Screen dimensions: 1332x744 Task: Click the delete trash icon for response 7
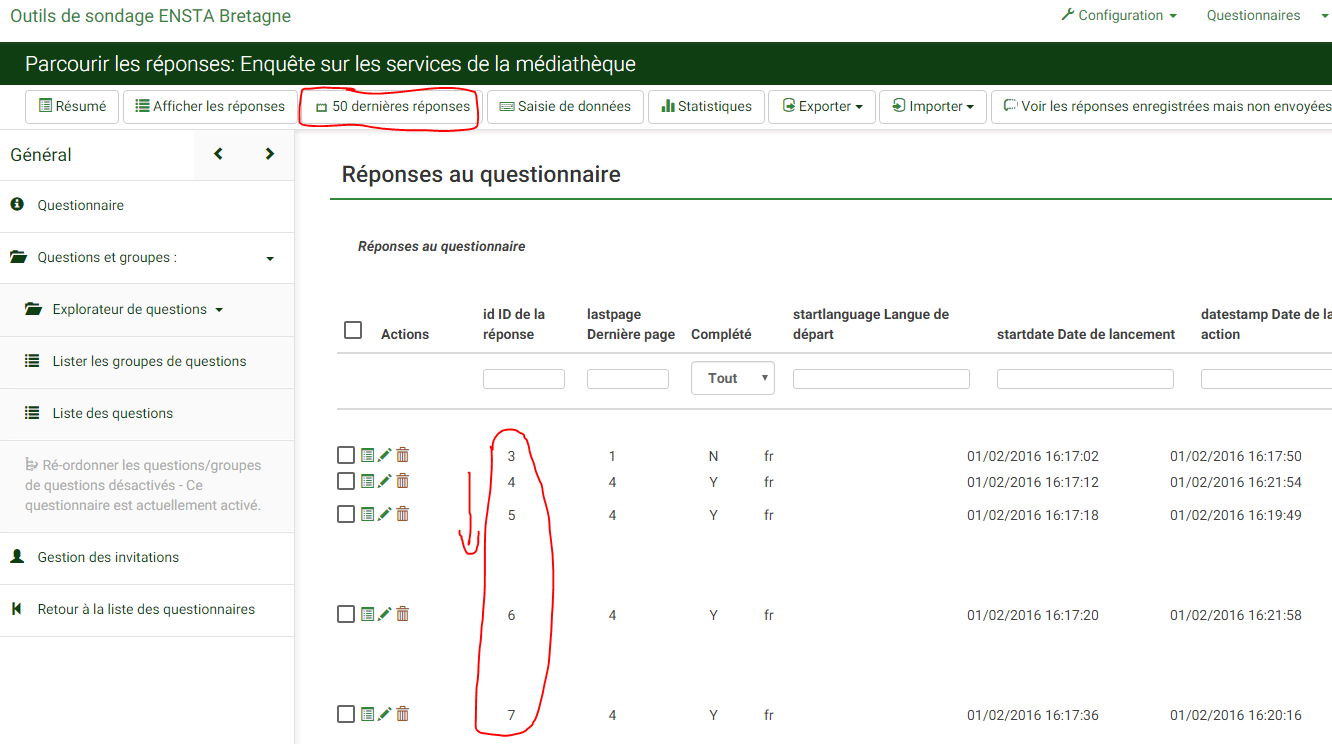(403, 714)
